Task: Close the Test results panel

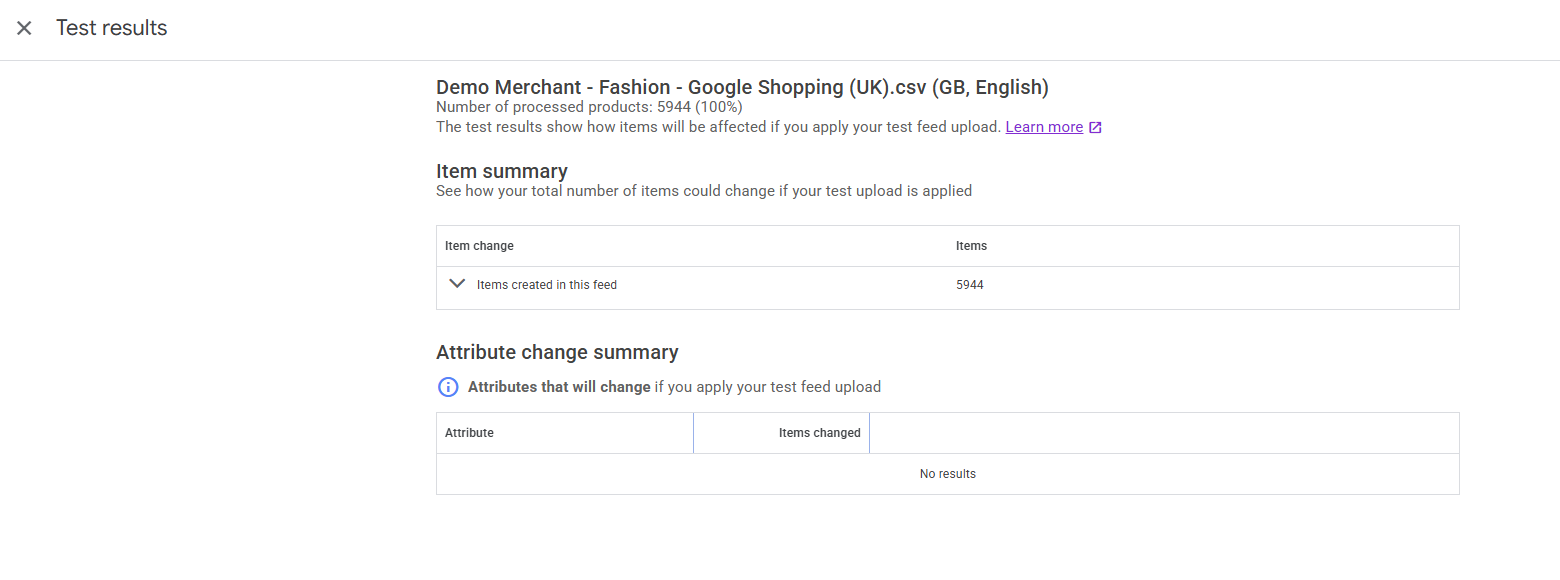Action: (x=24, y=28)
